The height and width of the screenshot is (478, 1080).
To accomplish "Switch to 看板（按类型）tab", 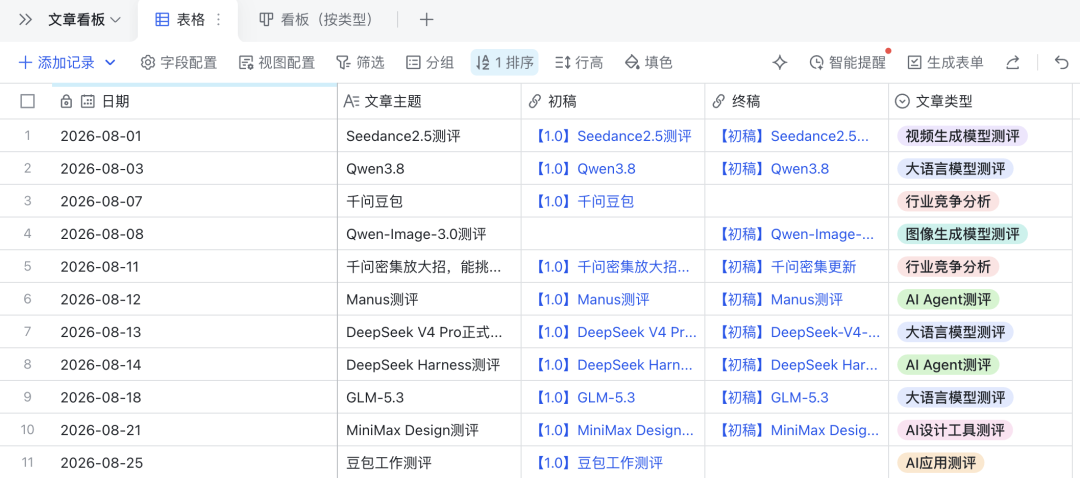I will [x=318, y=20].
